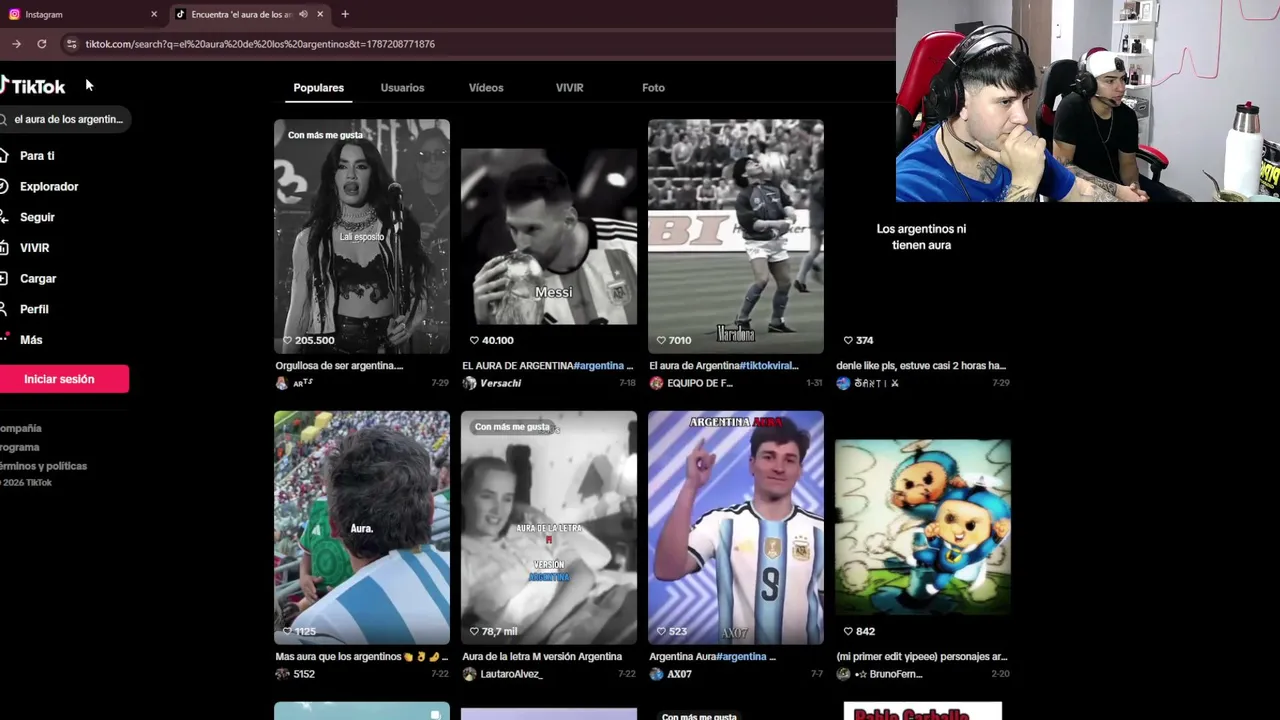
Task: Click the Para ti home icon
Action: (x=4, y=156)
